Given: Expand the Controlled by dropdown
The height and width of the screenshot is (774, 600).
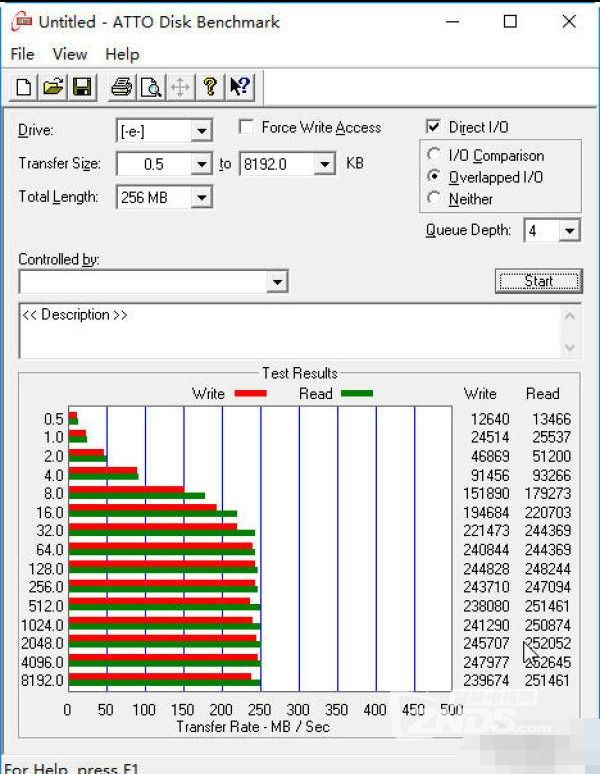Looking at the screenshot, I should 277,282.
